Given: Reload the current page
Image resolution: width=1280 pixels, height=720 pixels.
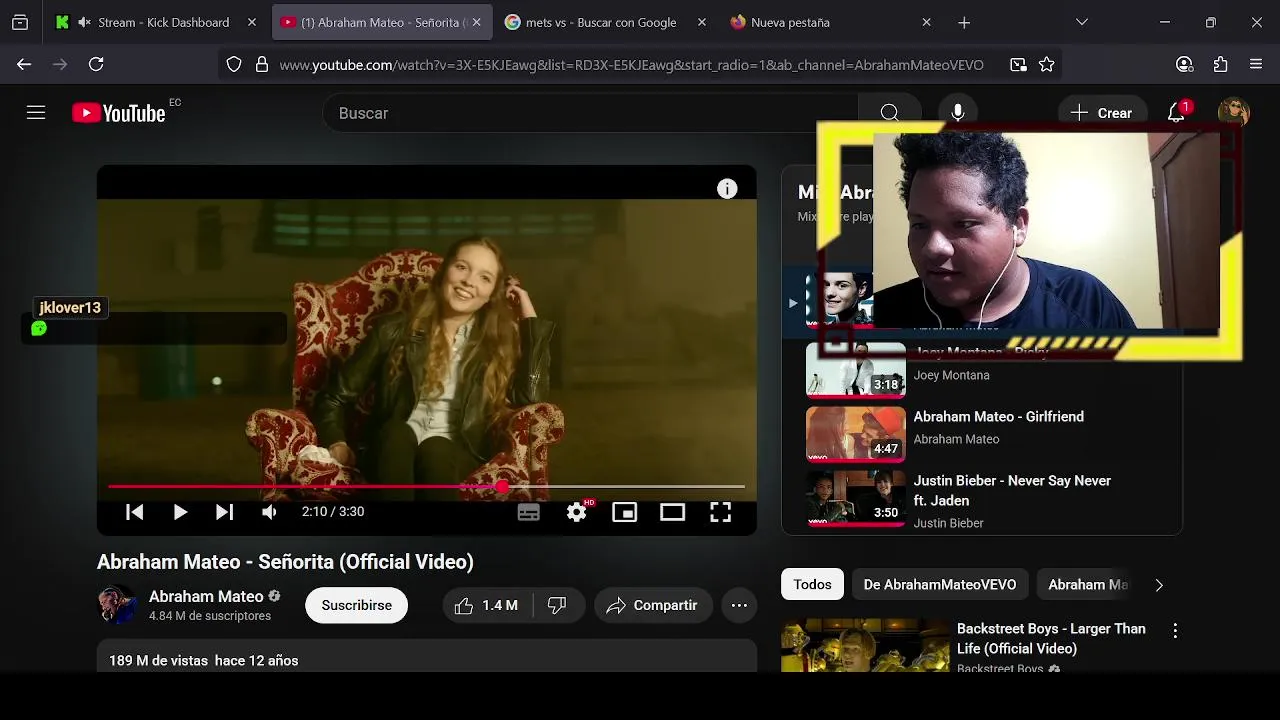Looking at the screenshot, I should (96, 64).
